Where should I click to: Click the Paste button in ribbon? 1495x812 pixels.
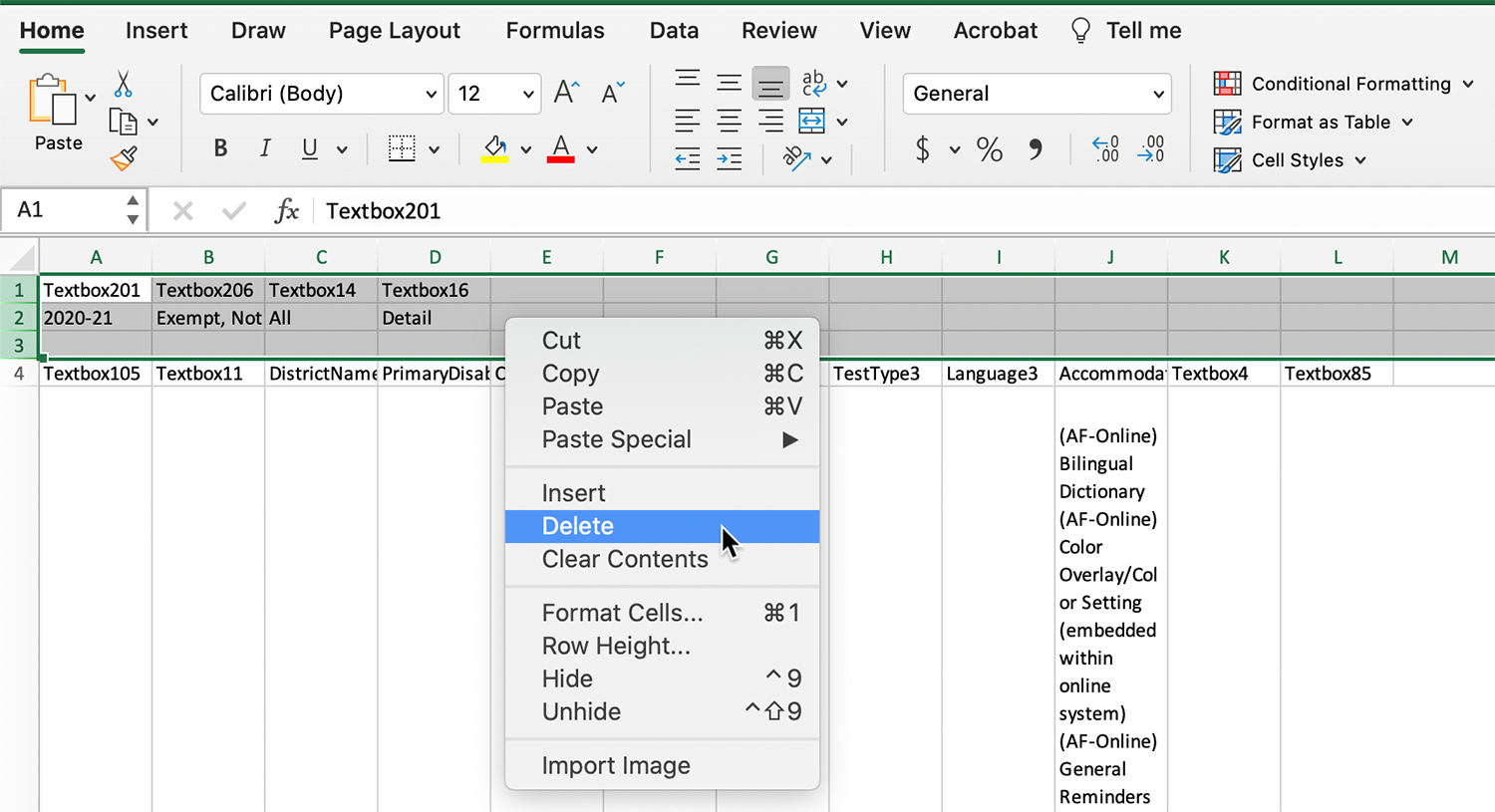point(56,112)
